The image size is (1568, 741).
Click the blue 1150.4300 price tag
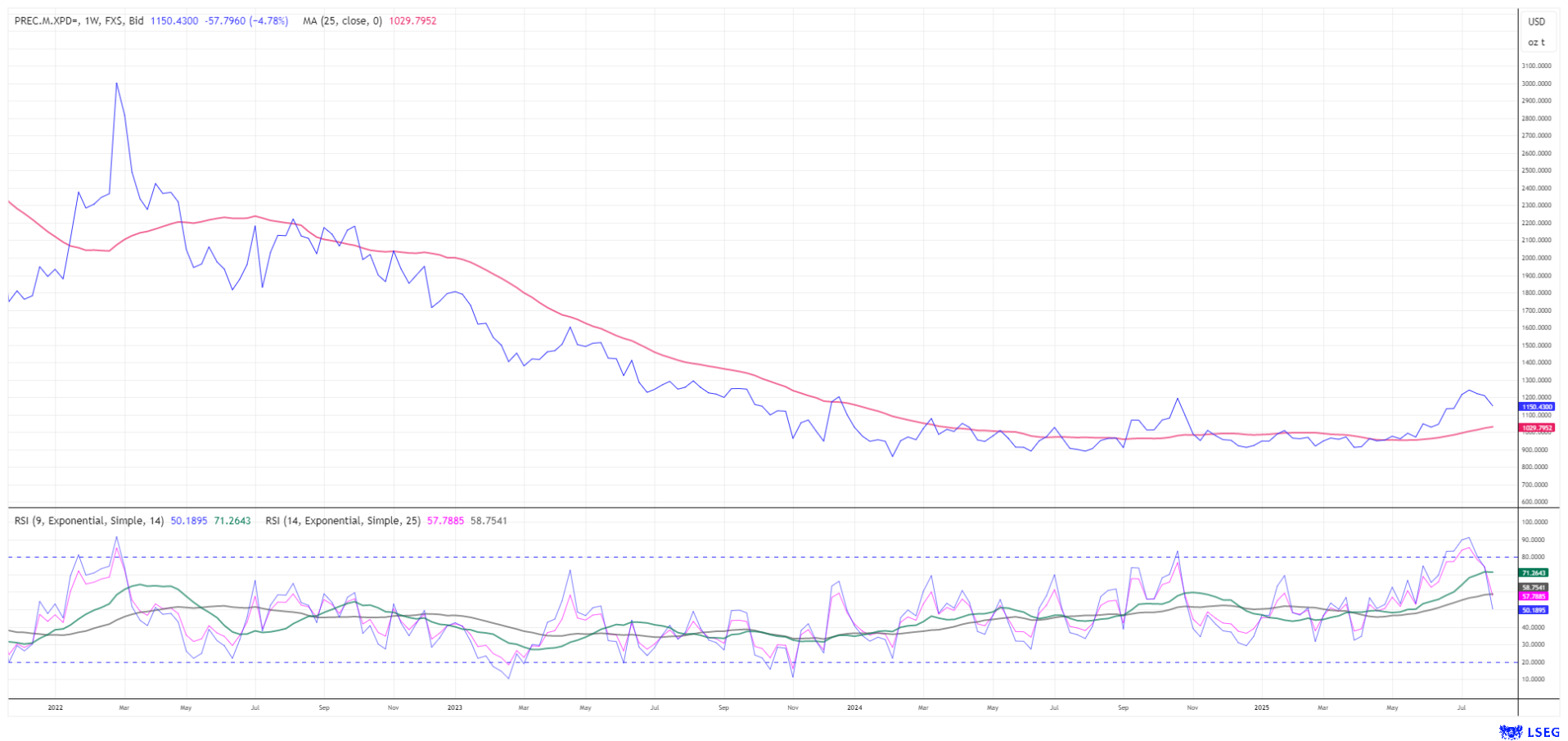pyautogui.click(x=1536, y=407)
